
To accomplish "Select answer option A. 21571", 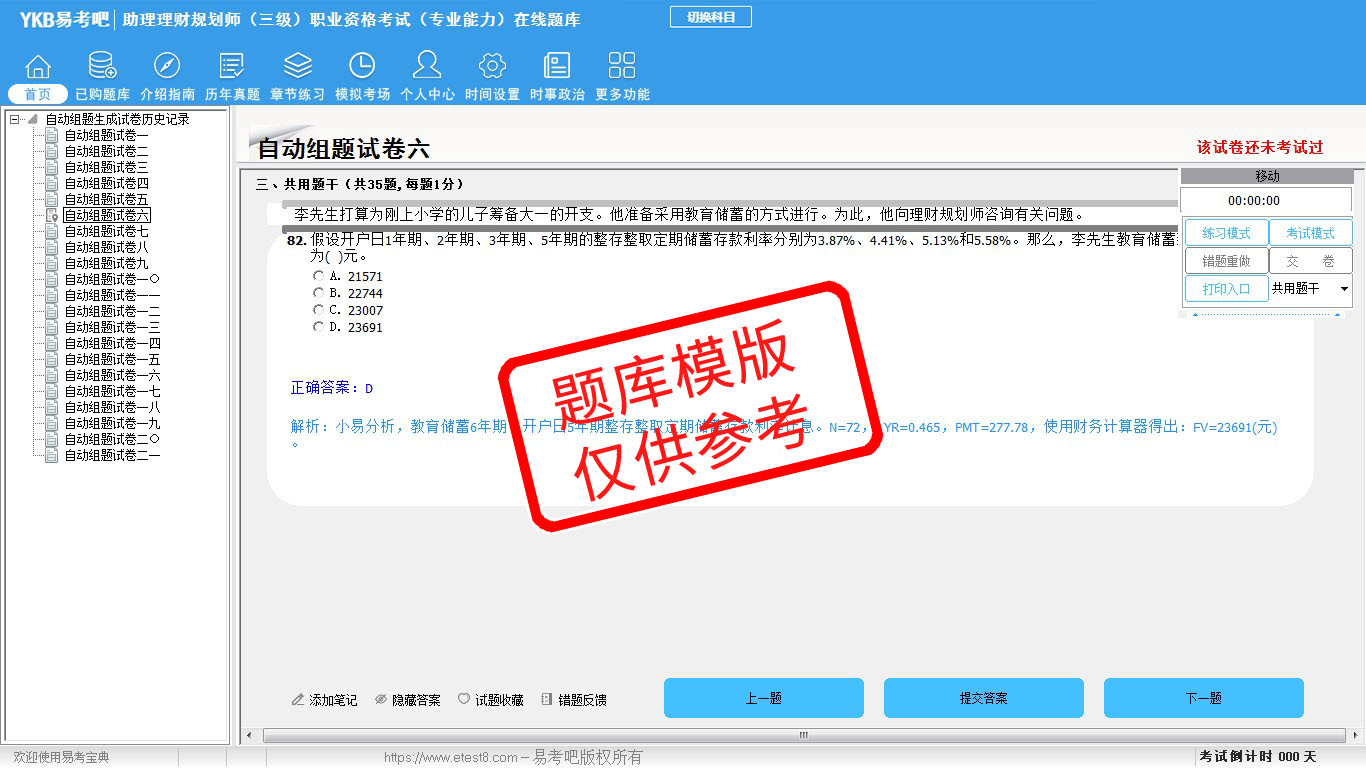I will (318, 276).
